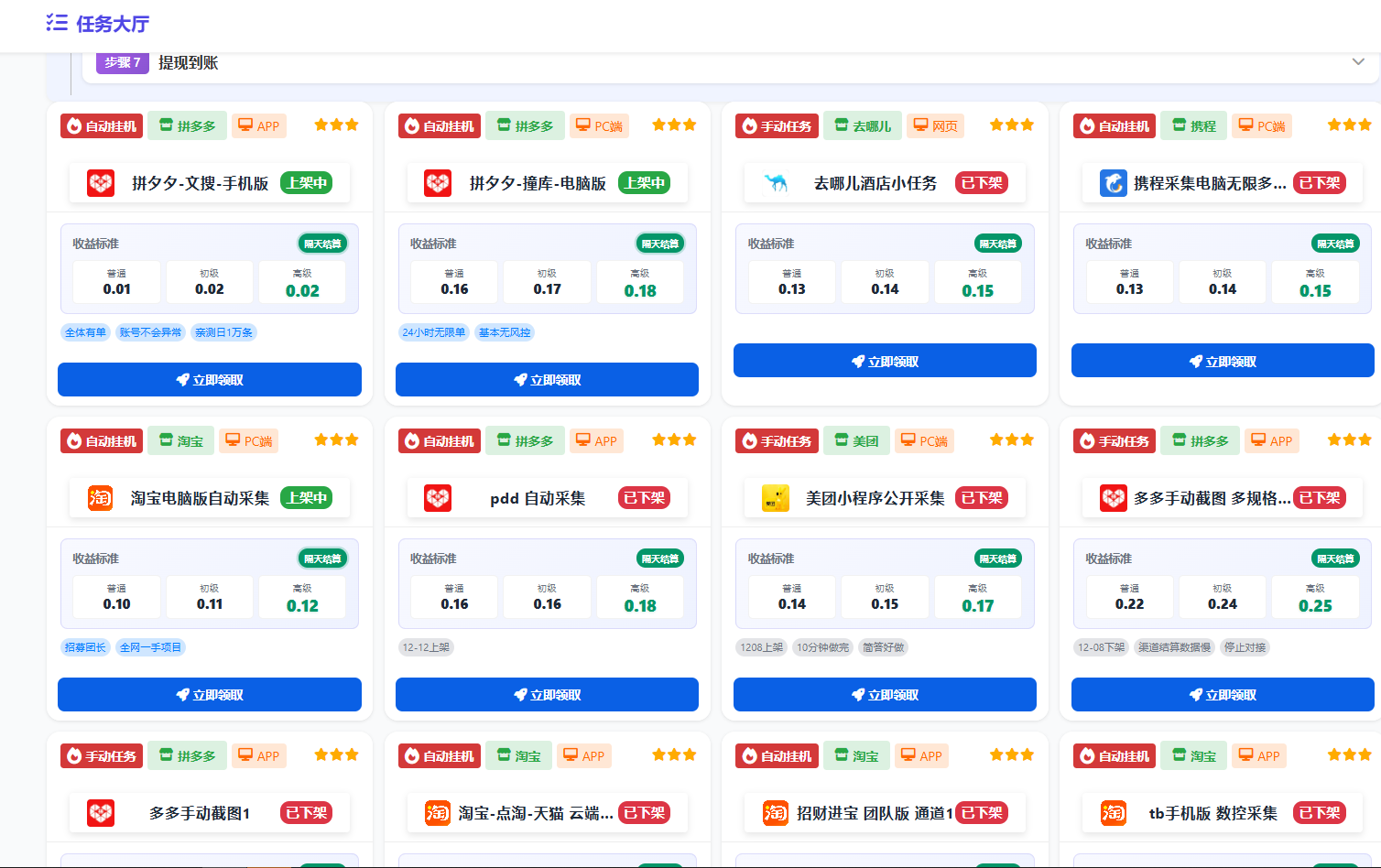Click the 停止对接 tag
Viewport: 1381px width, 868px height.
click(x=1245, y=647)
